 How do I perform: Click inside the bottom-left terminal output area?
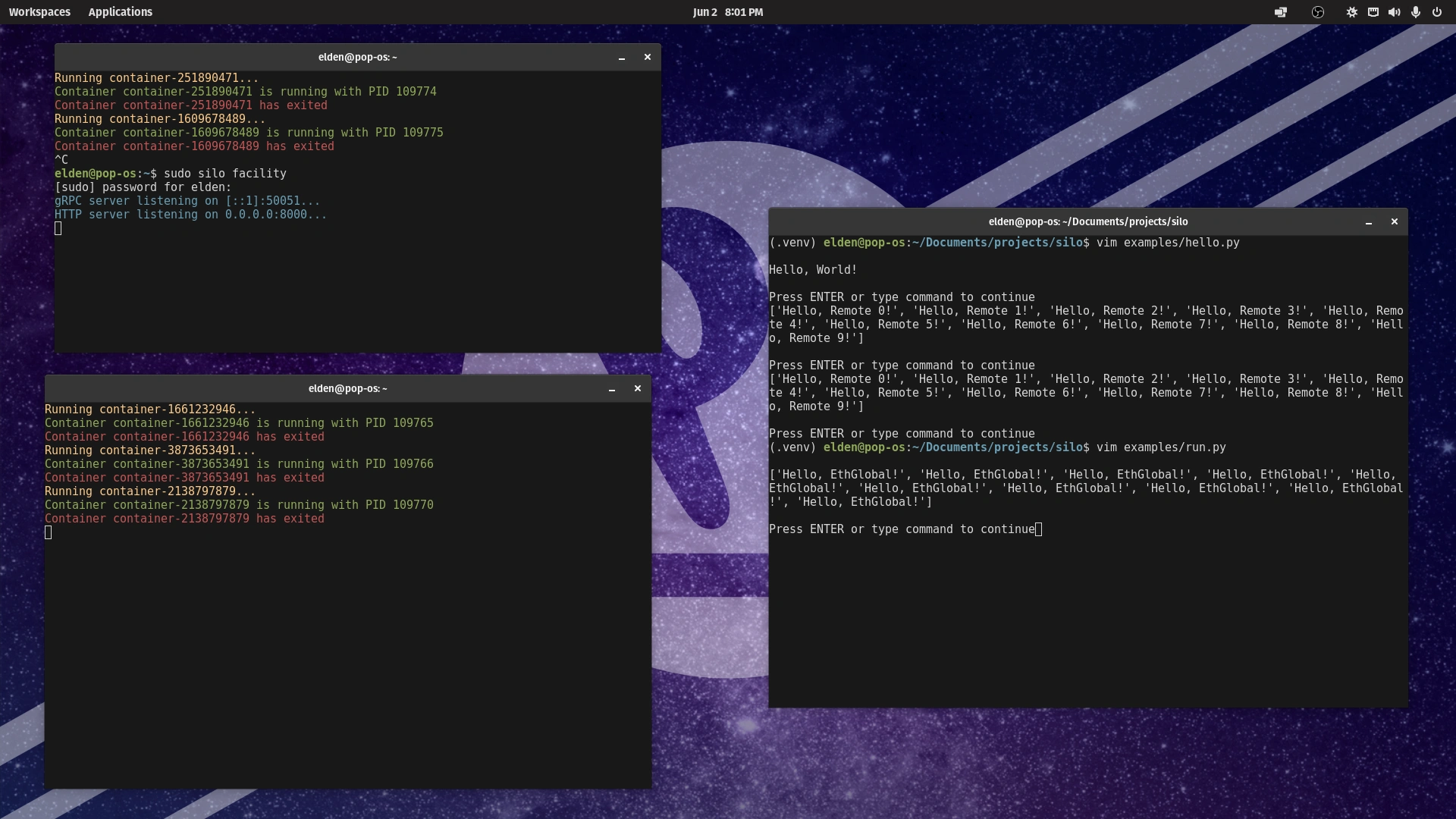click(347, 645)
